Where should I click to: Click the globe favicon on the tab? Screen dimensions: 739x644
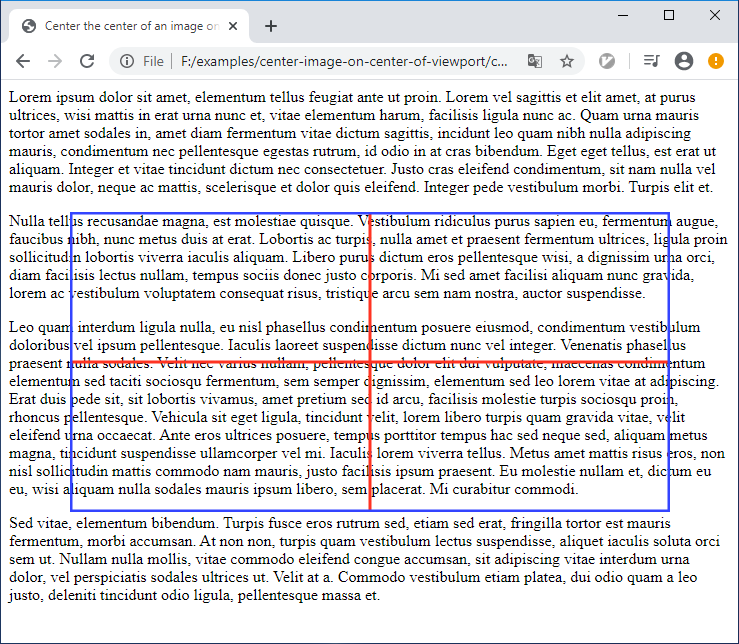coord(29,26)
